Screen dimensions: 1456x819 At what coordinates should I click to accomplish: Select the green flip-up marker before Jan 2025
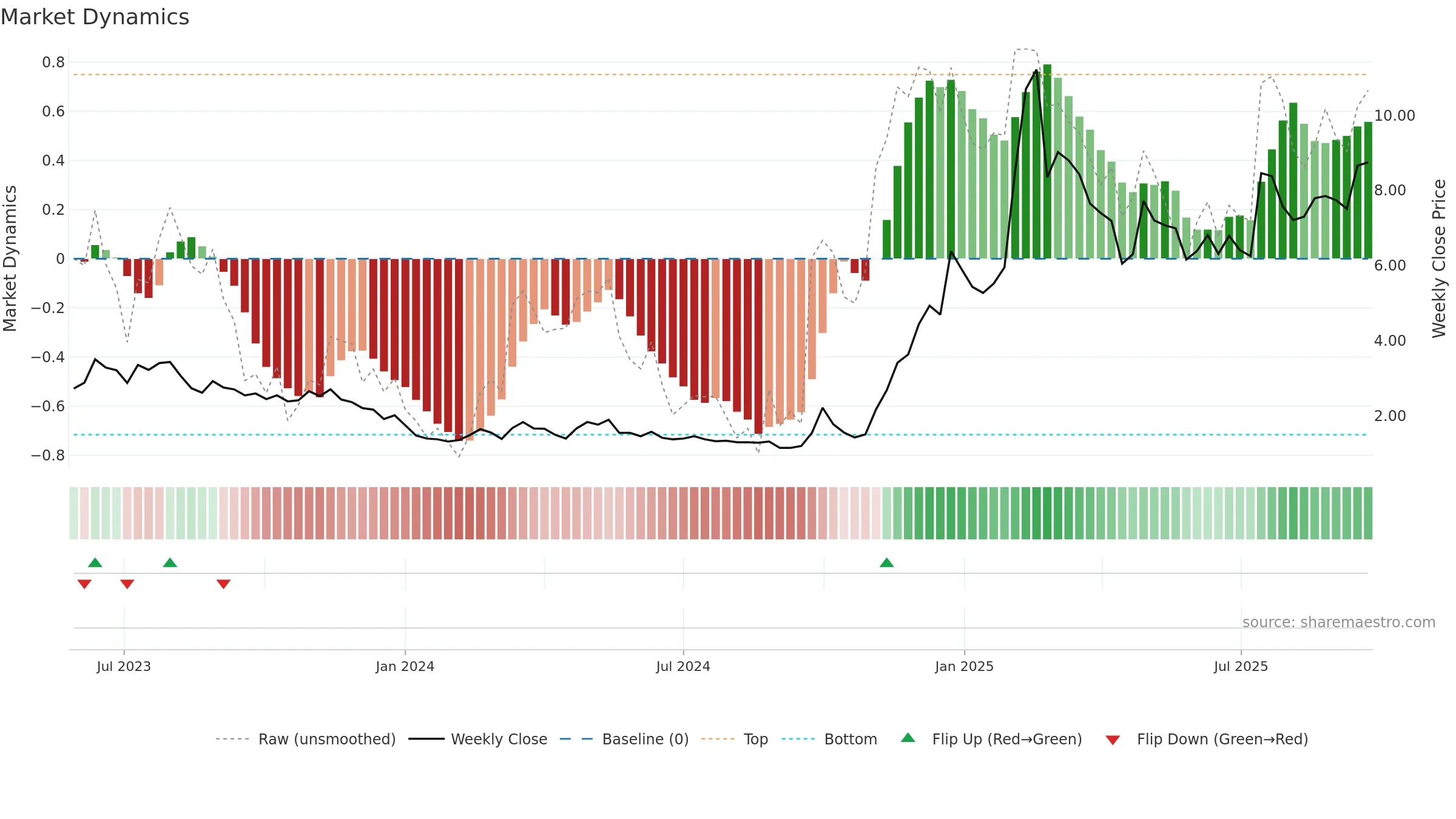point(887,562)
